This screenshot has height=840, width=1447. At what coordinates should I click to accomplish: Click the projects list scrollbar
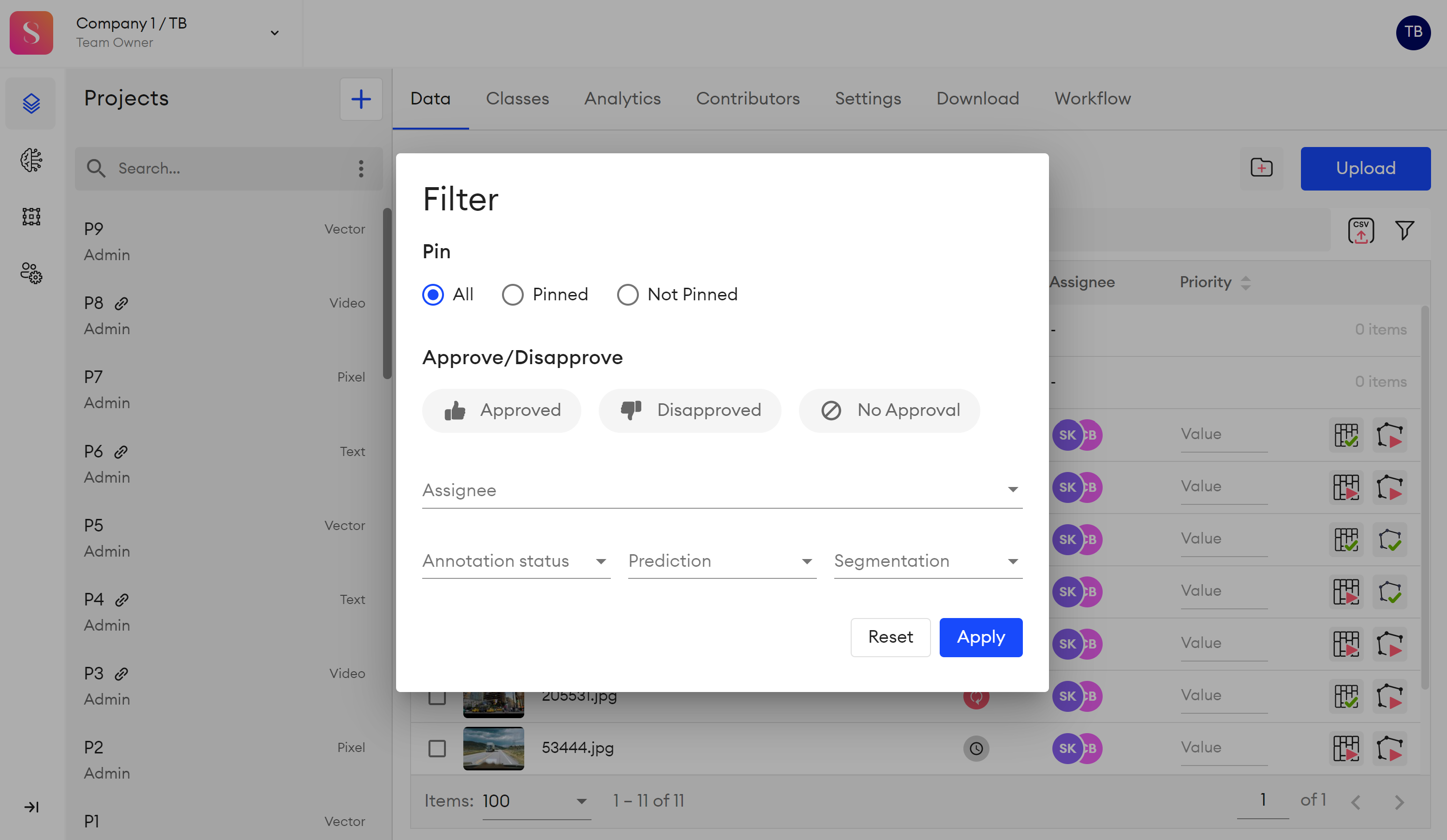(387, 293)
